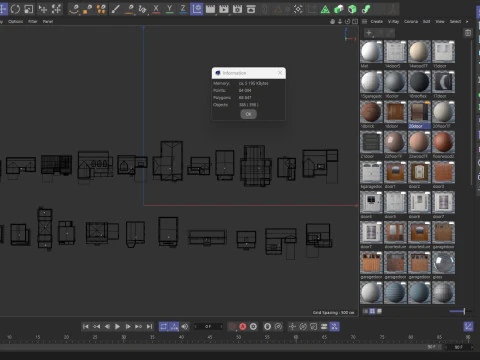Click the Record Active Objects button
The height and width of the screenshot is (360, 480).
click(232, 326)
